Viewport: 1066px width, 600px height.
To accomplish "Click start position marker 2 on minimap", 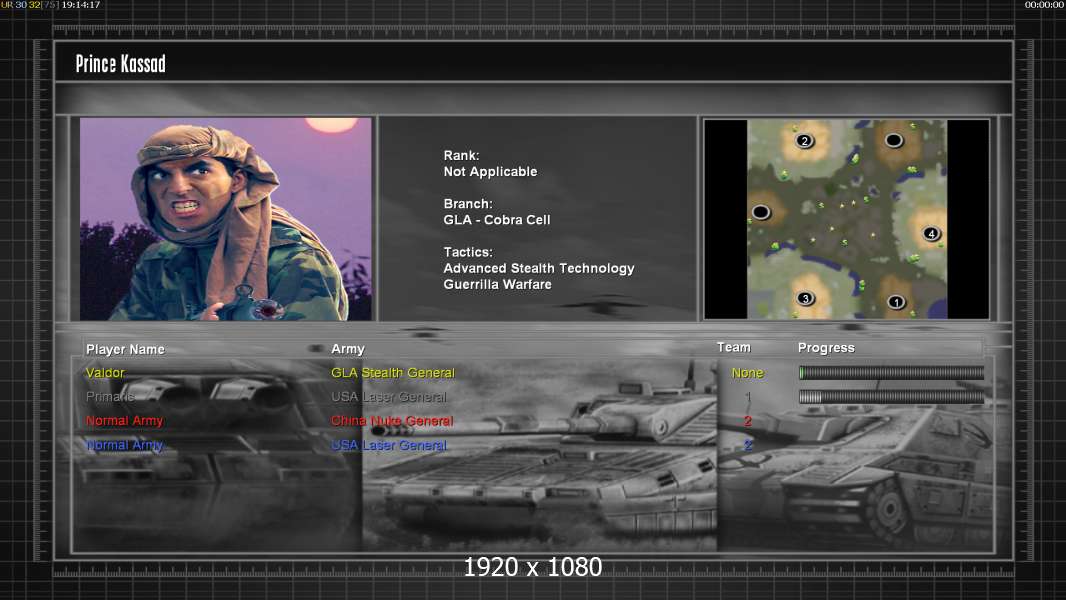I will 804,141.
